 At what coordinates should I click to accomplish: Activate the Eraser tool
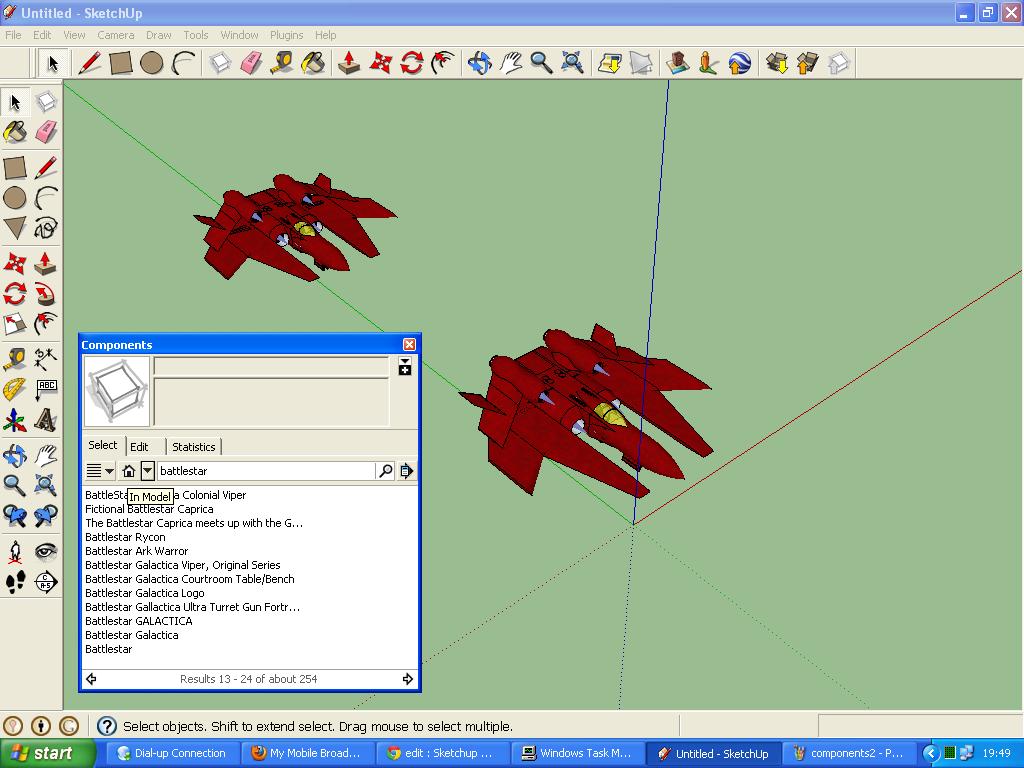[x=46, y=130]
